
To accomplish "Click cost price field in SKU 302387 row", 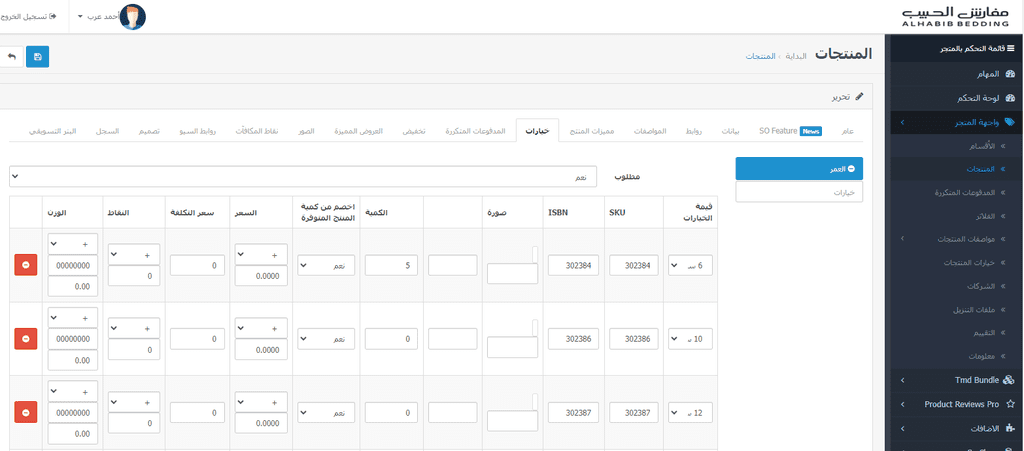I will (x=197, y=413).
